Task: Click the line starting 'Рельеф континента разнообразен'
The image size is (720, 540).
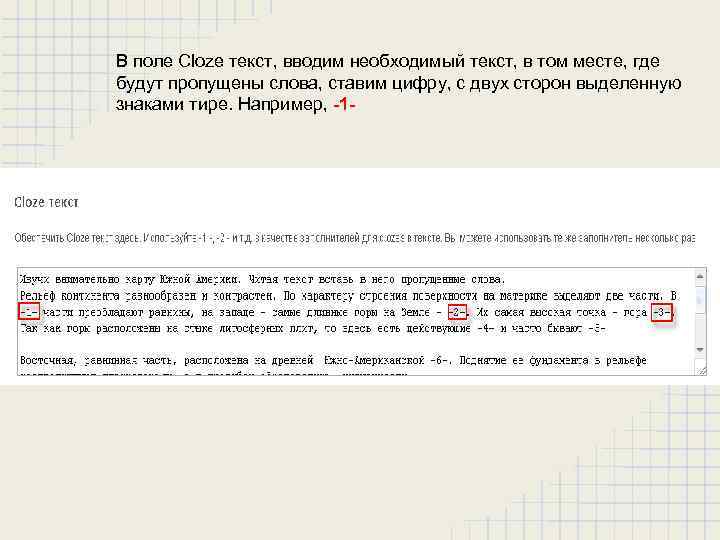Action: pos(348,296)
